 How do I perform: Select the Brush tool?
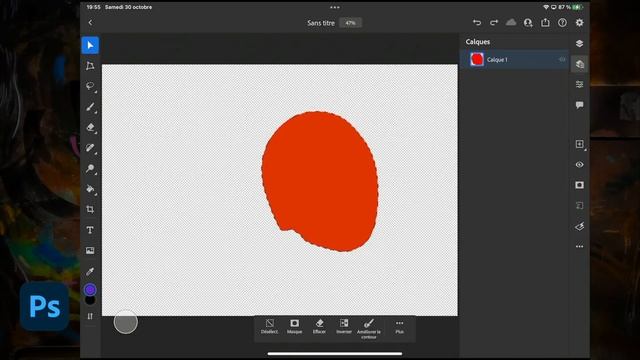pyautogui.click(x=90, y=107)
